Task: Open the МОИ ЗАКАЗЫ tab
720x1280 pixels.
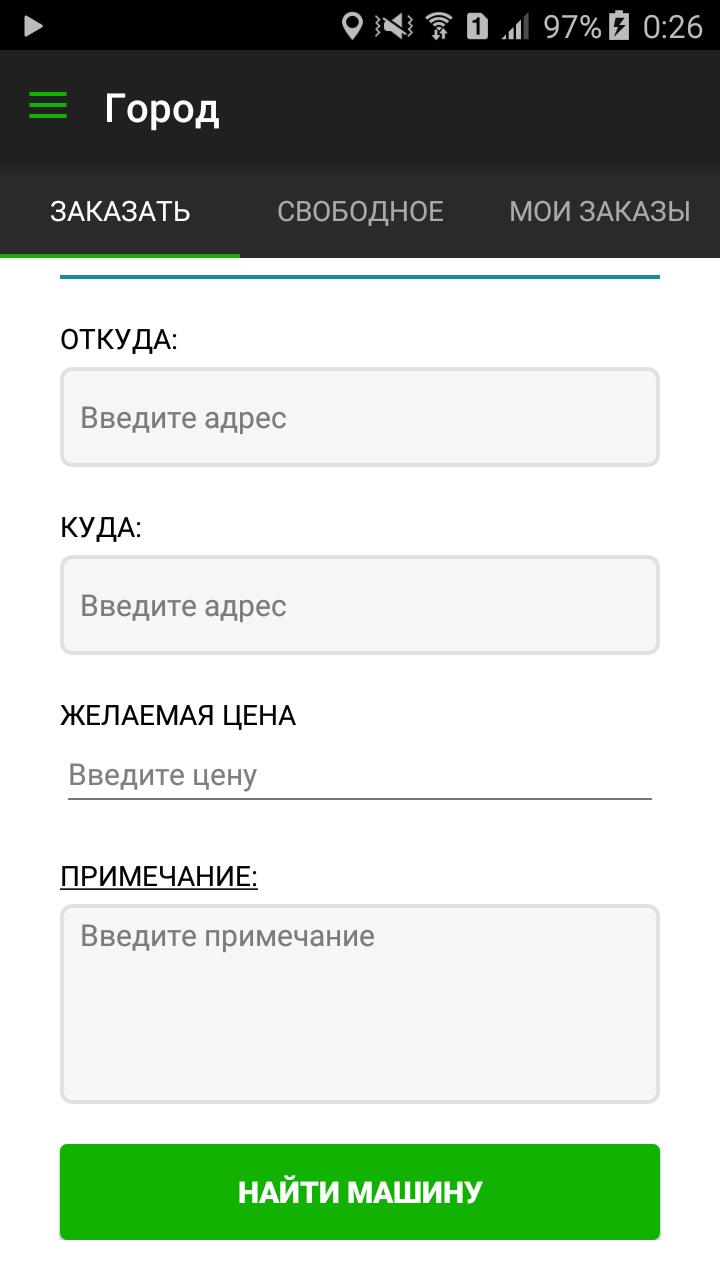Action: coord(600,211)
